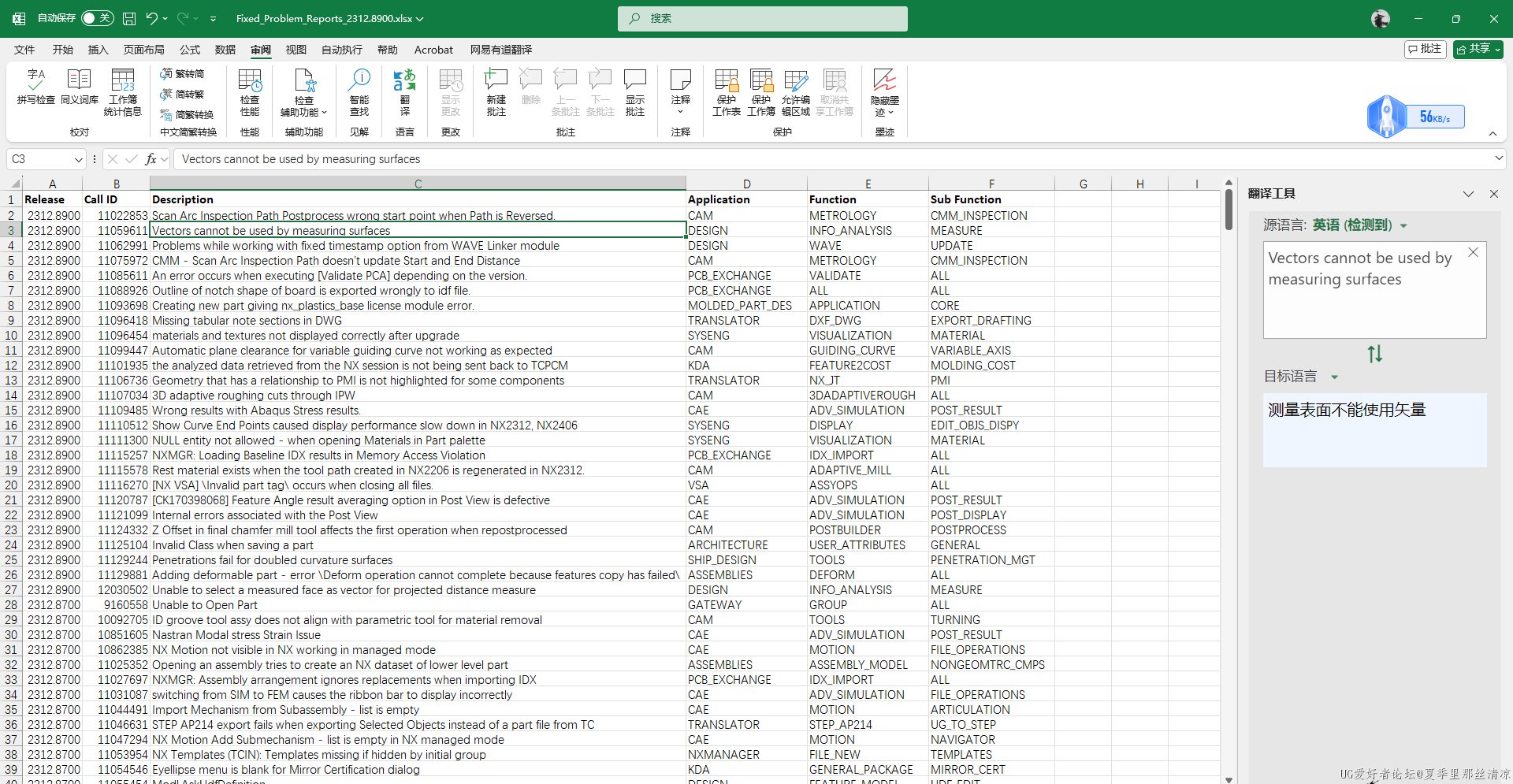Click the Comments (批注) button
This screenshot has height=784, width=1513.
(x=1426, y=49)
